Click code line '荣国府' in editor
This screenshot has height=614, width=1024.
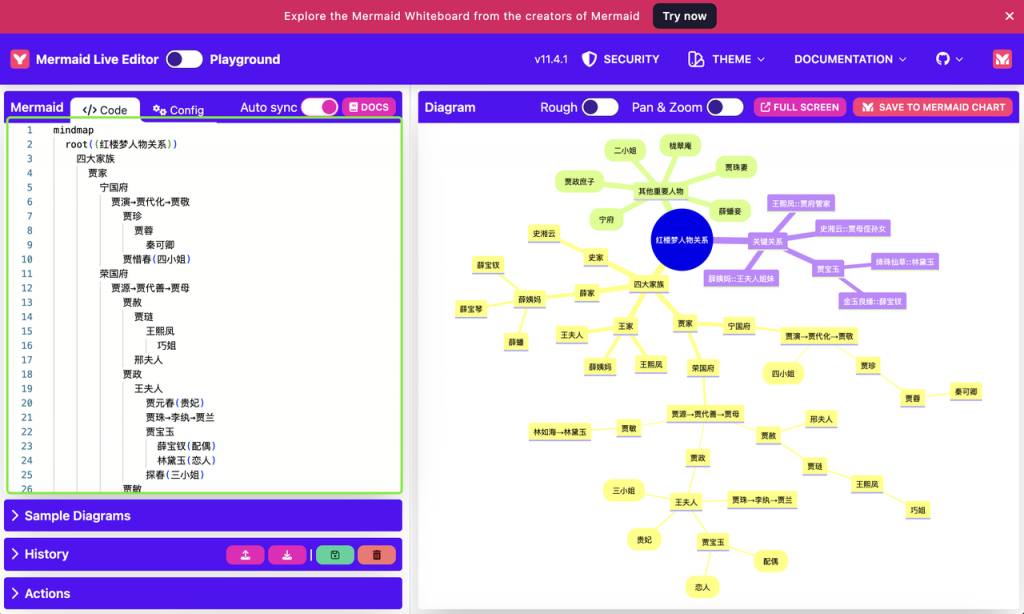(x=114, y=274)
